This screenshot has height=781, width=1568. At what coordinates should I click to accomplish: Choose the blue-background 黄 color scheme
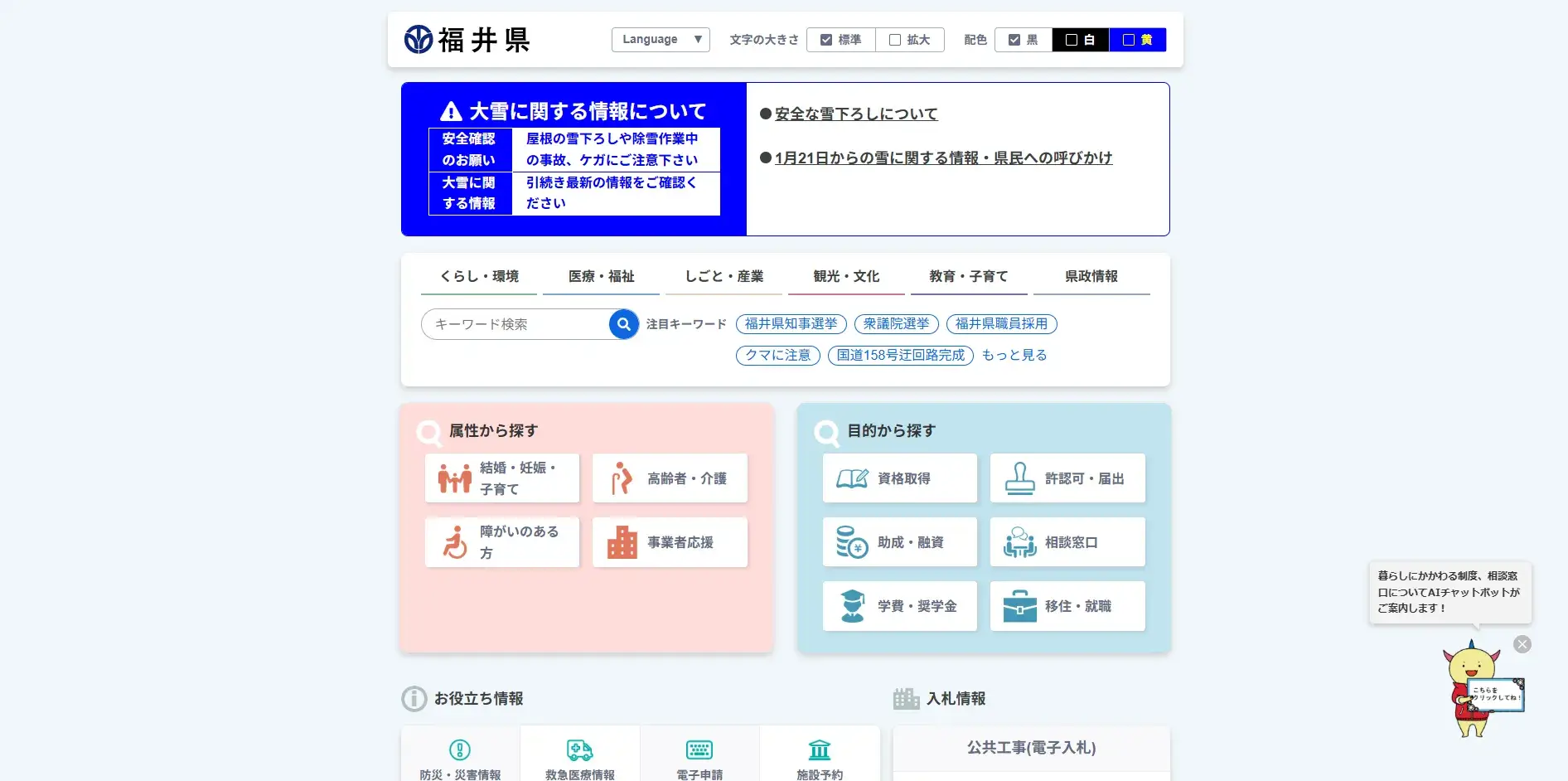[x=1137, y=40]
